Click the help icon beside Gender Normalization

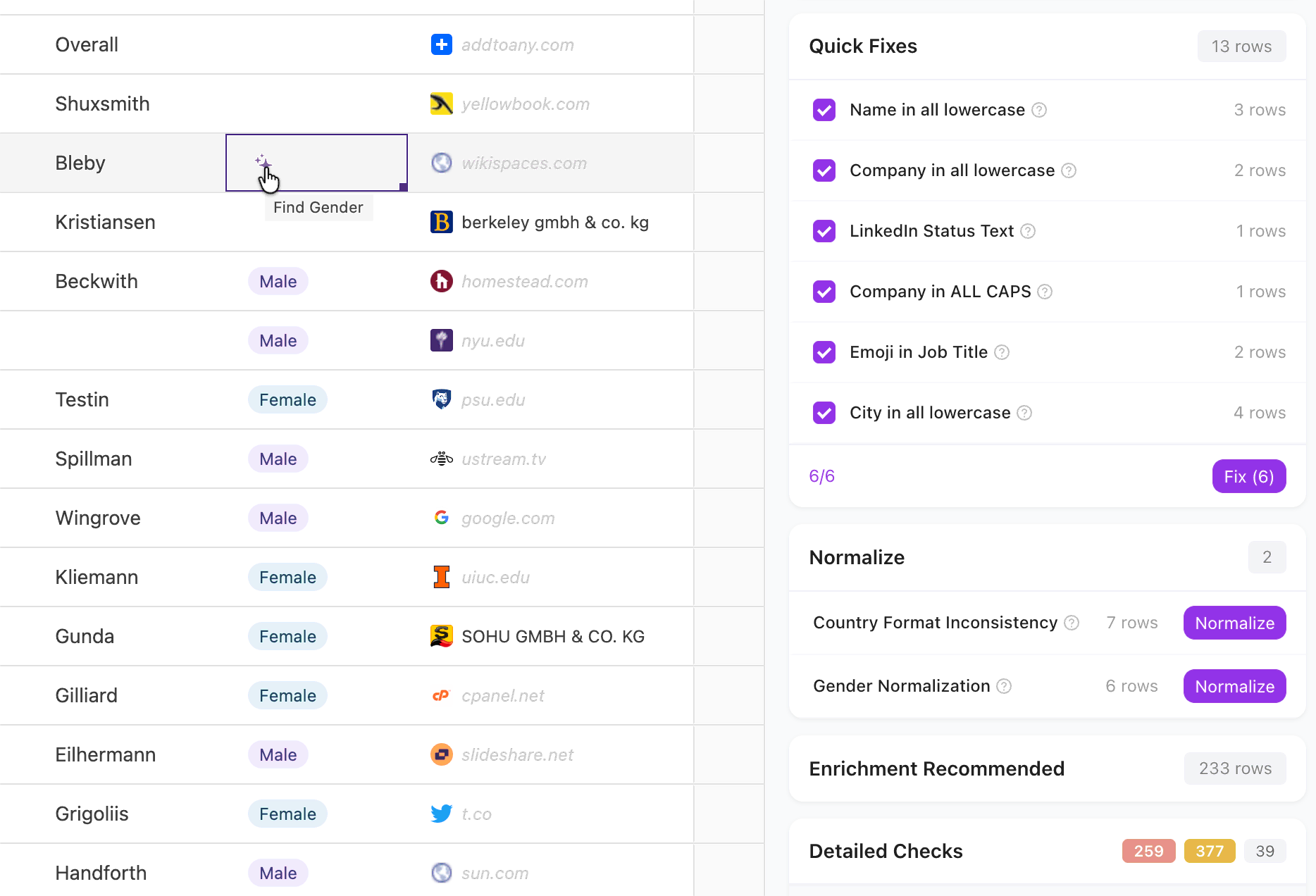click(x=1005, y=686)
